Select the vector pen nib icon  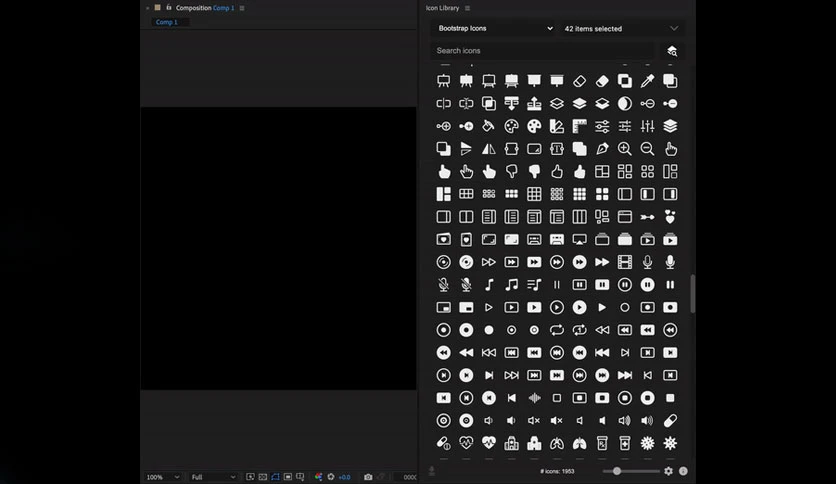602,149
